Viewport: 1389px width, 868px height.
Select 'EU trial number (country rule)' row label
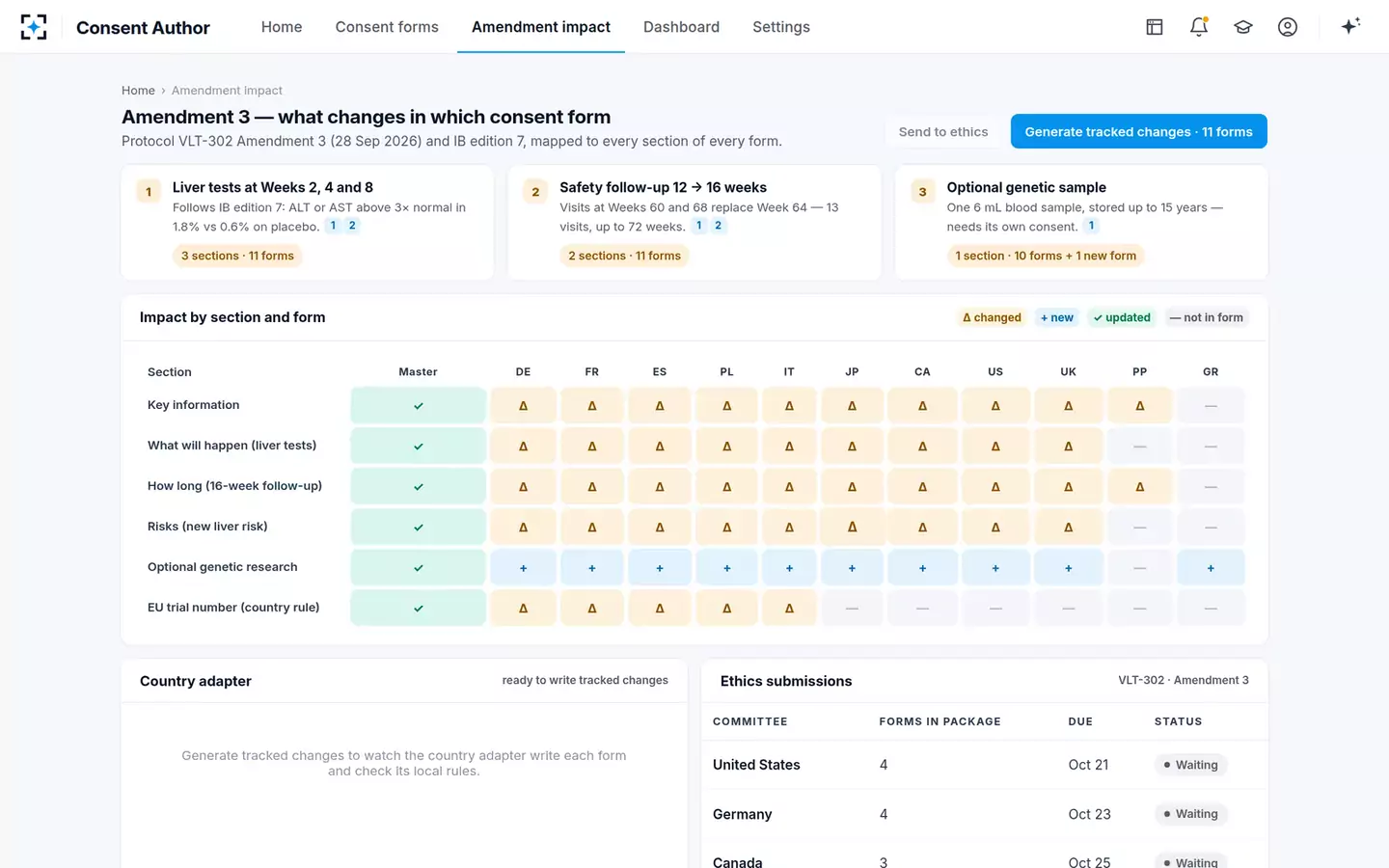[233, 608]
